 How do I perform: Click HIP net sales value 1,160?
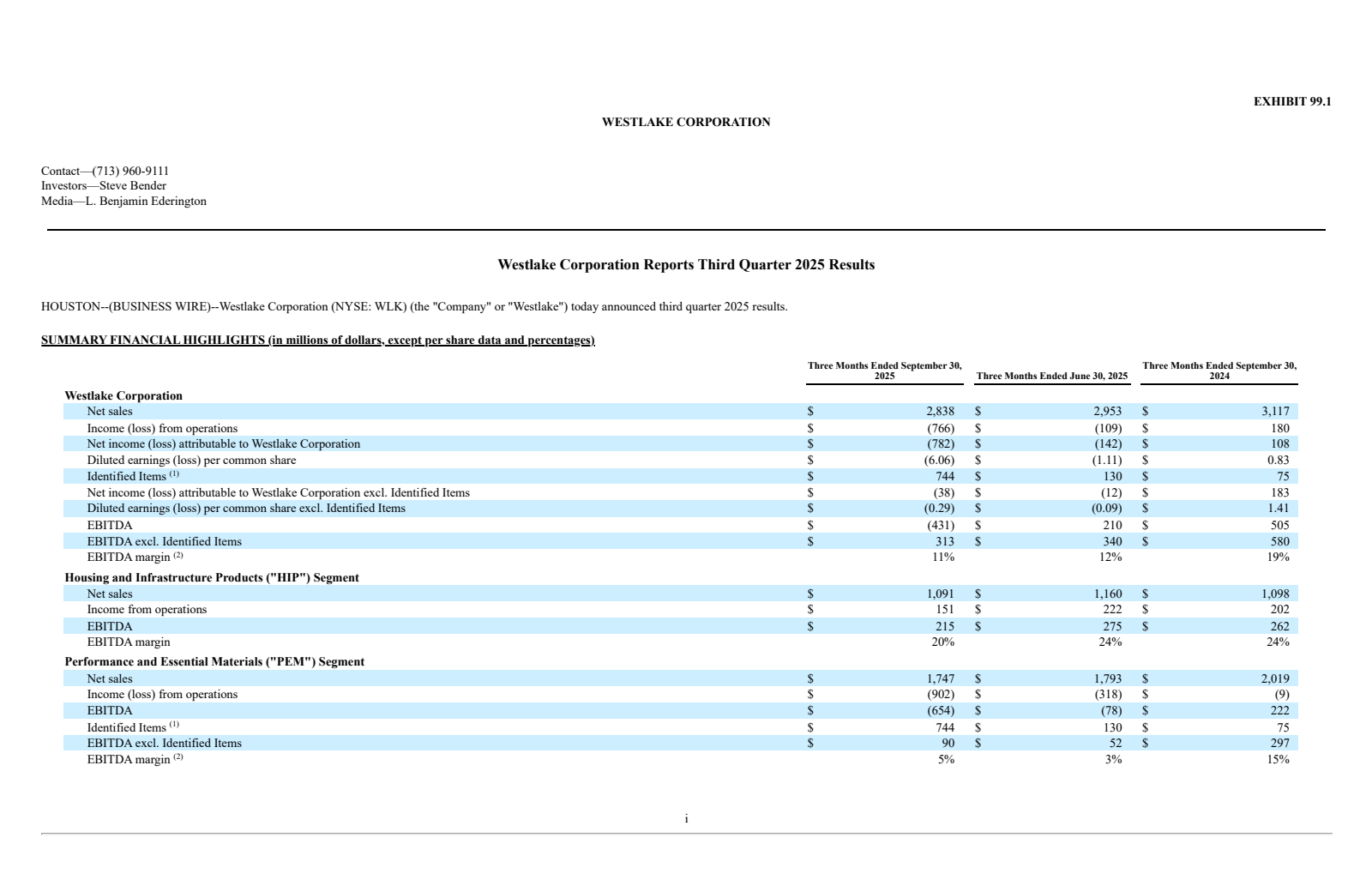pyautogui.click(x=1107, y=594)
